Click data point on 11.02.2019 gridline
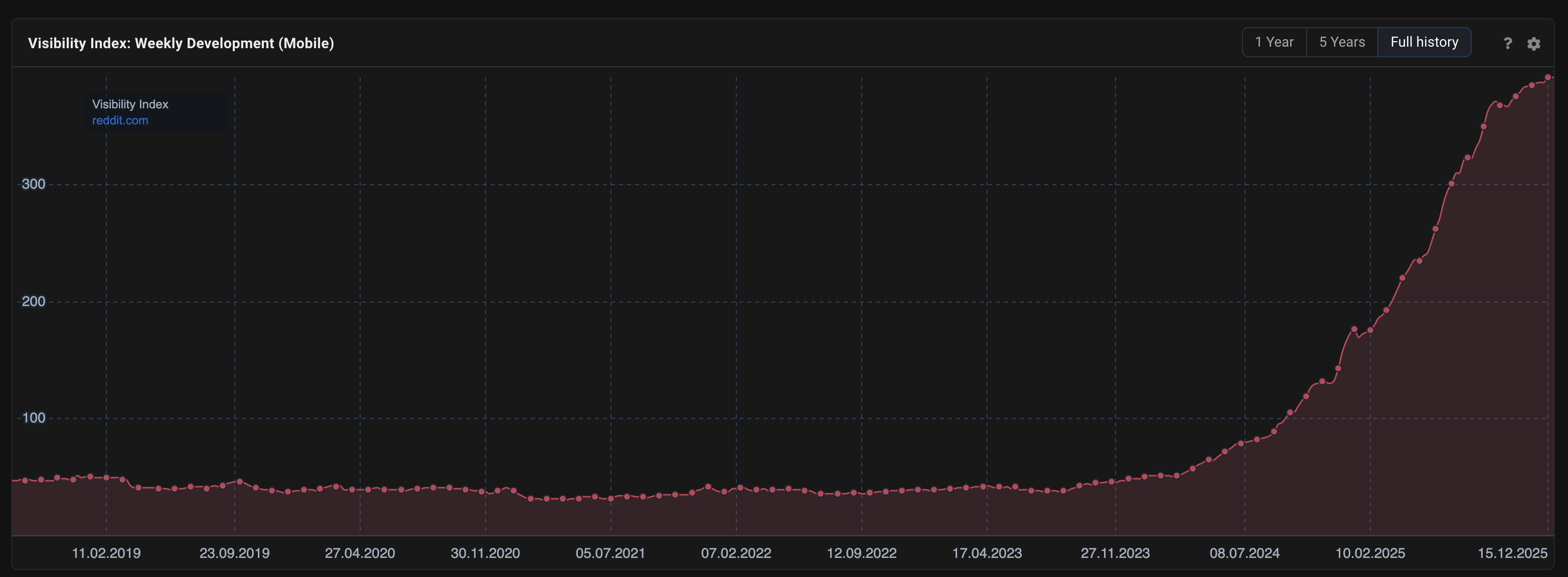 click(x=106, y=478)
